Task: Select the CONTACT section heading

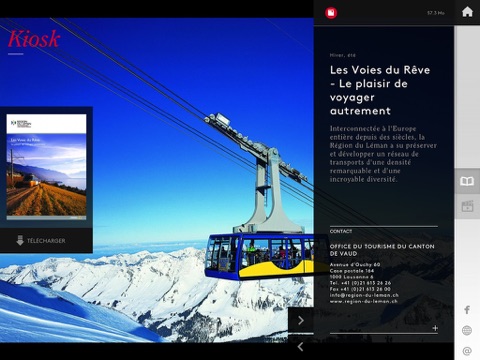Action: 341,231
